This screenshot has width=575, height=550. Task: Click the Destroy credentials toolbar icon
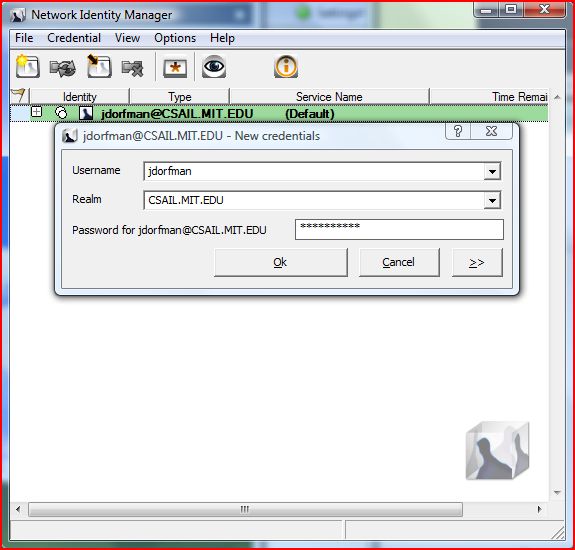pos(132,68)
